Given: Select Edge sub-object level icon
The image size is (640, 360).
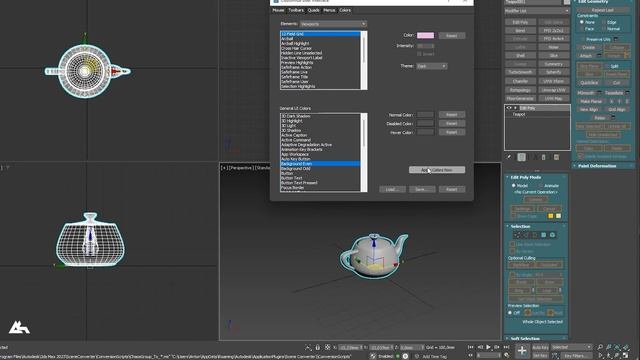Looking at the screenshot, I should [526, 235].
